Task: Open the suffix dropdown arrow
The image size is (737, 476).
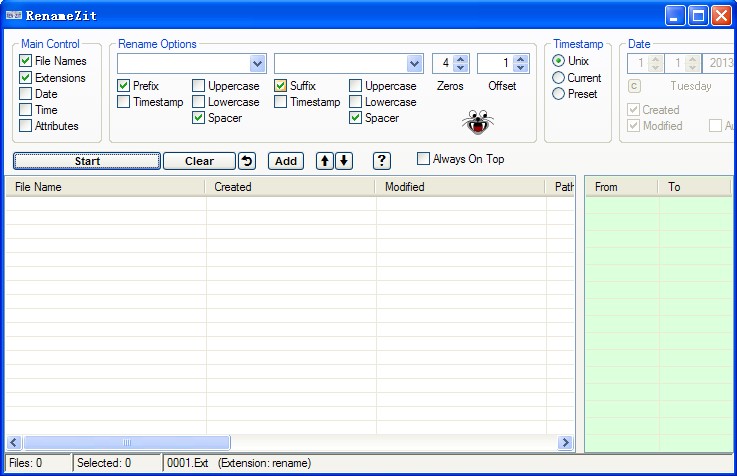Action: [x=414, y=63]
